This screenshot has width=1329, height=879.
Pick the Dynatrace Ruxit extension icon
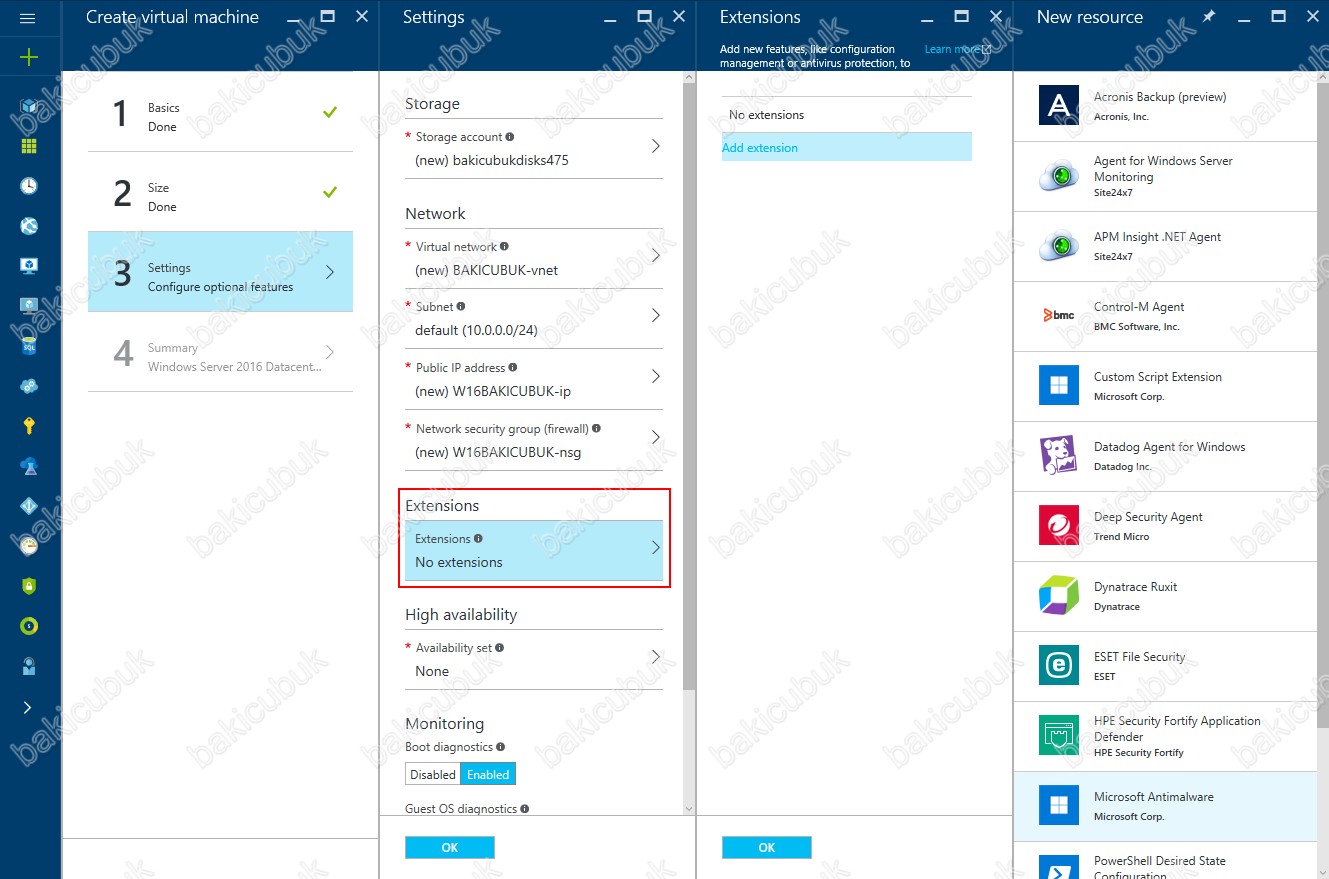coord(1059,596)
